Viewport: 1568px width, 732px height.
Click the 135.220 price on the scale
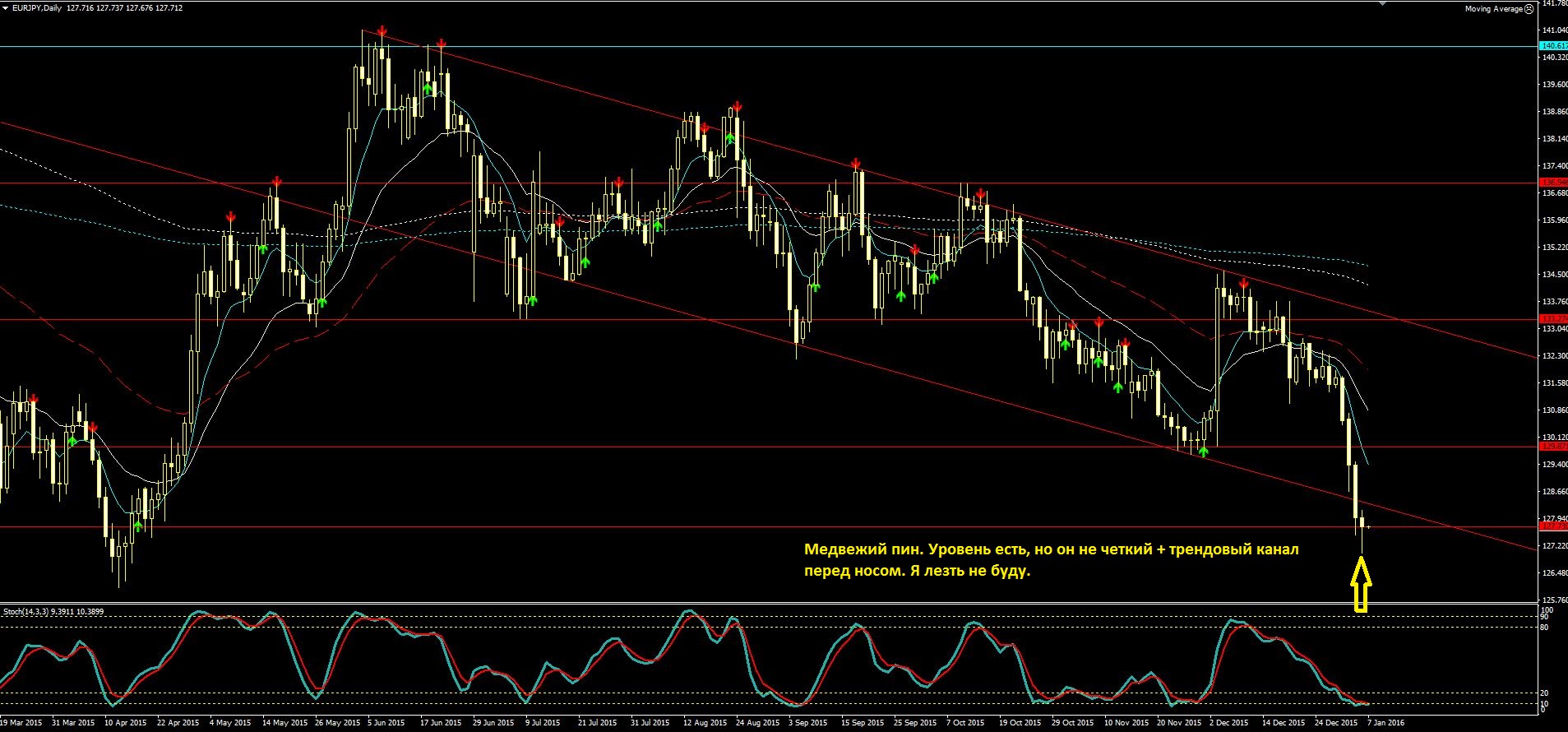(x=1554, y=248)
